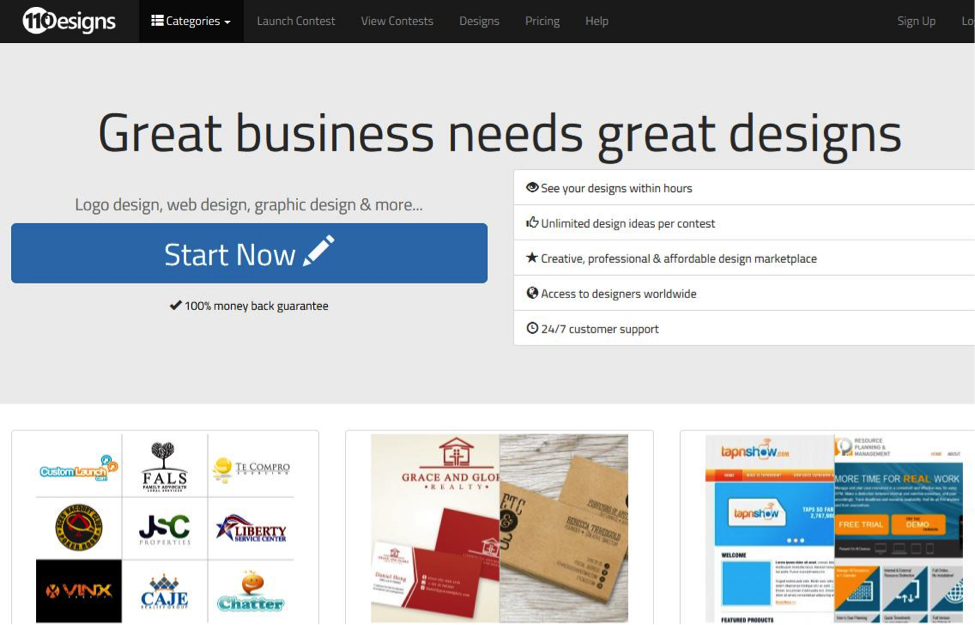Viewport: 975px width, 625px height.
Task: Click the clock icon for 24/7 customer support
Action: (x=531, y=328)
